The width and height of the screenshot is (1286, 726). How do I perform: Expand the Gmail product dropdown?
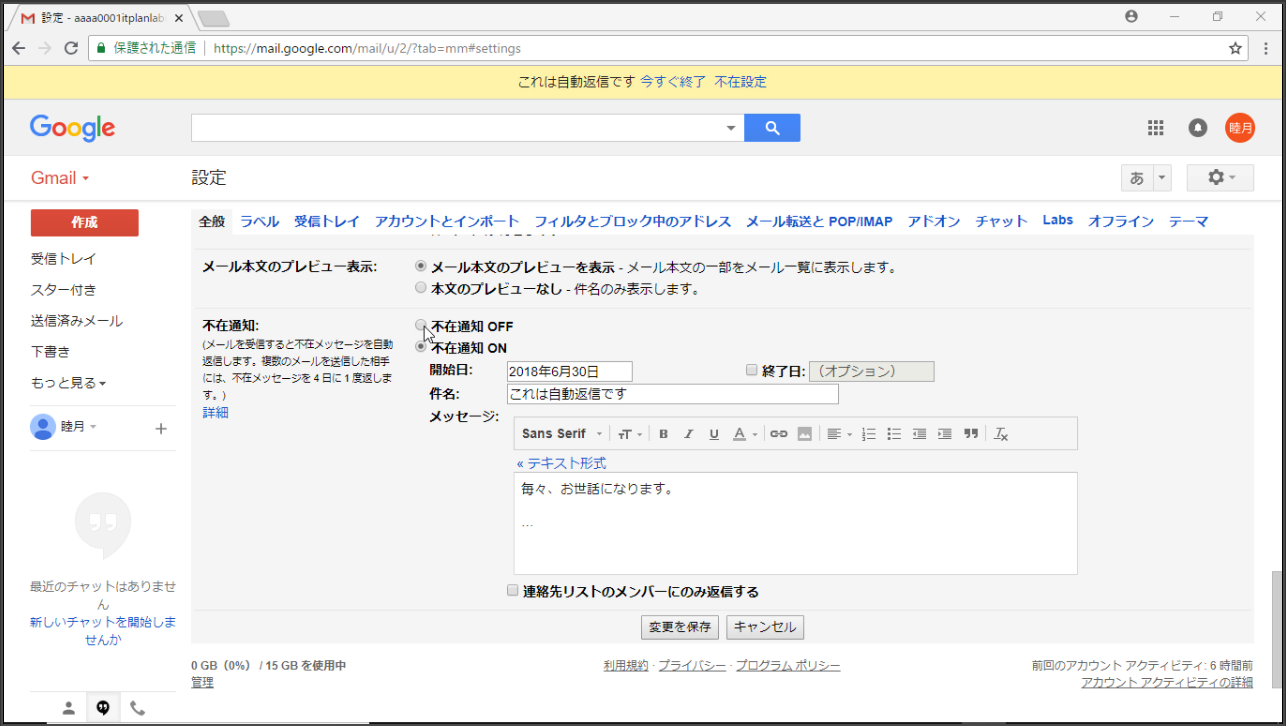pos(60,178)
